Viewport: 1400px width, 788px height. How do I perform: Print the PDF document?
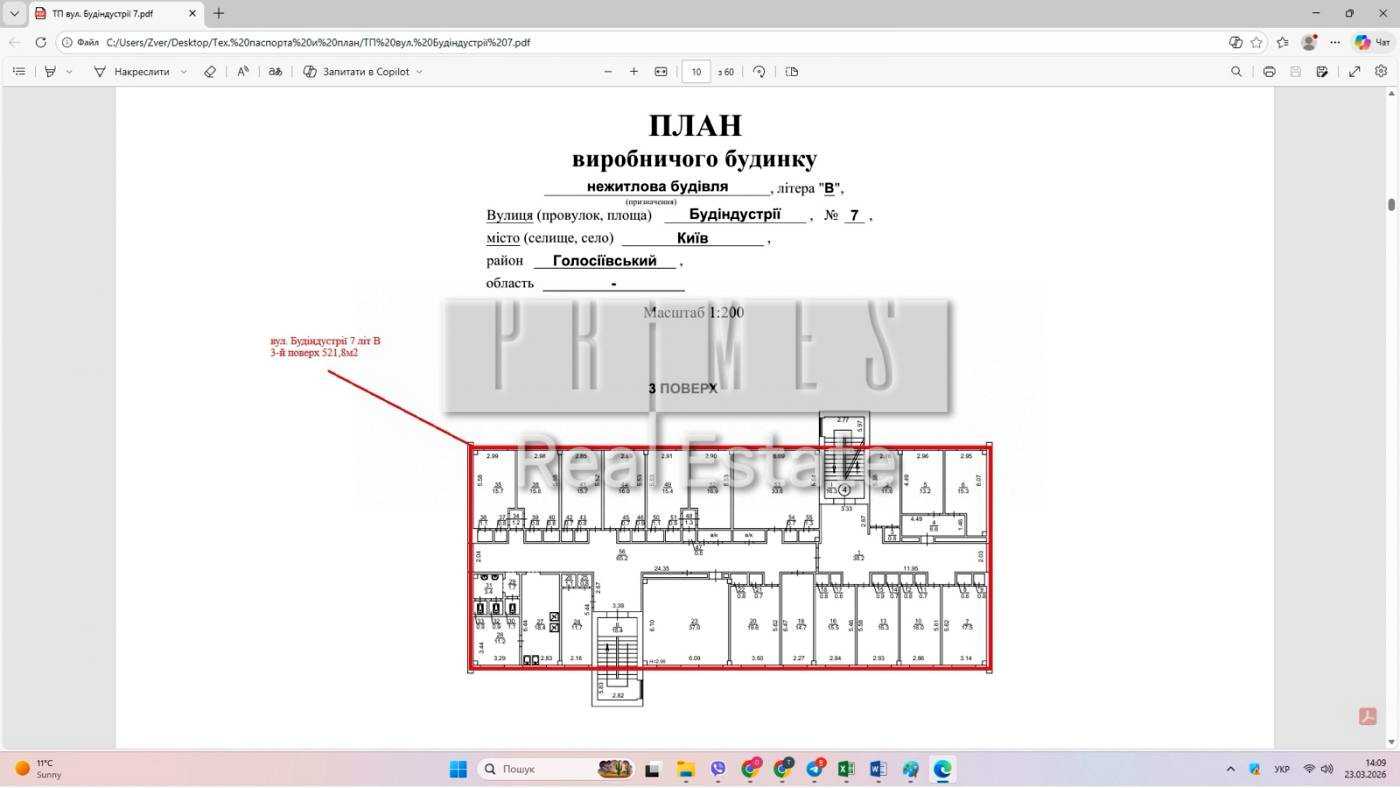tap(1269, 72)
